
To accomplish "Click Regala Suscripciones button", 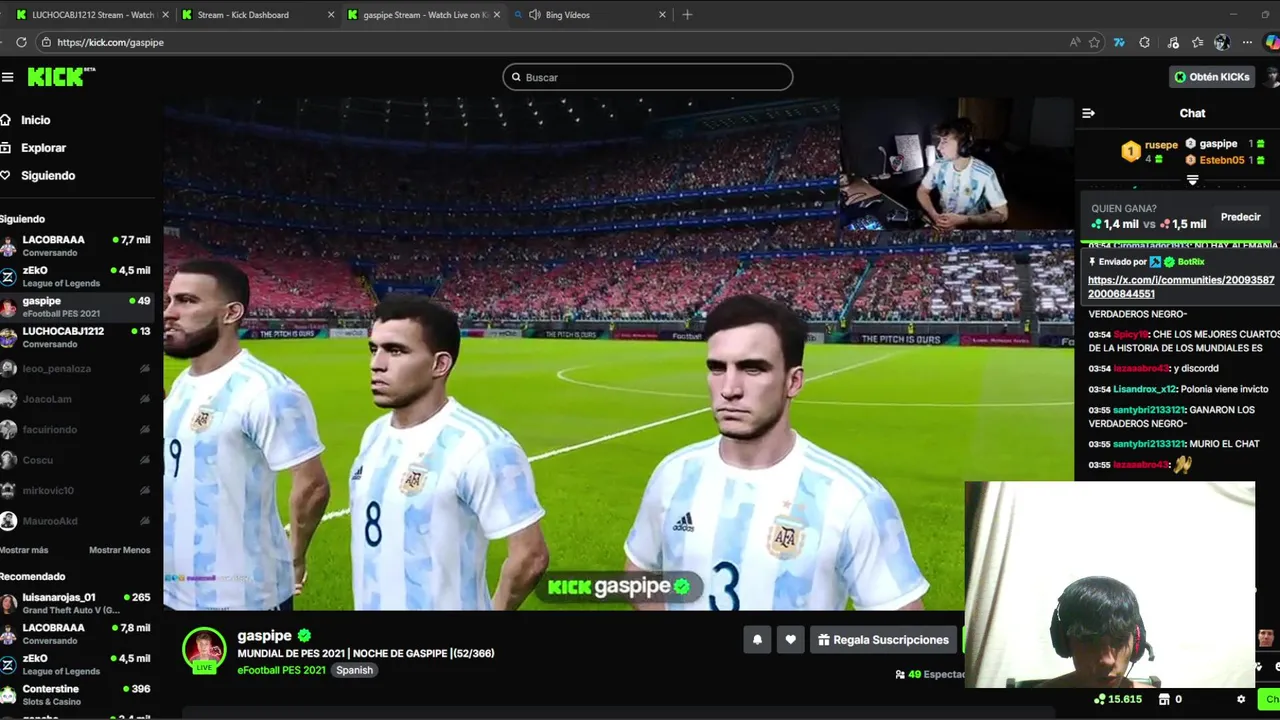I will tap(883, 640).
